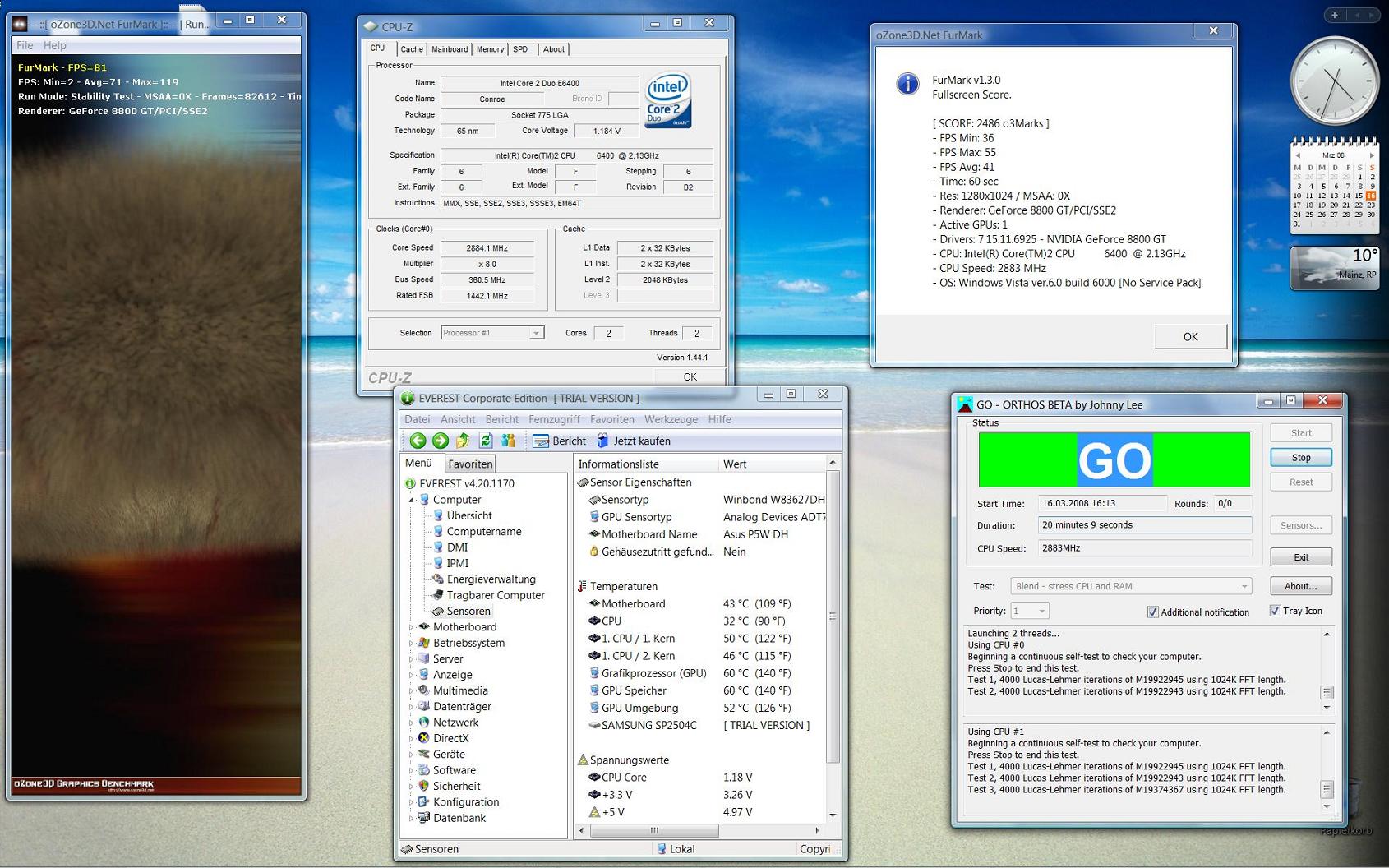Expand the Multimedia tree node
The image size is (1389, 868).
[411, 690]
